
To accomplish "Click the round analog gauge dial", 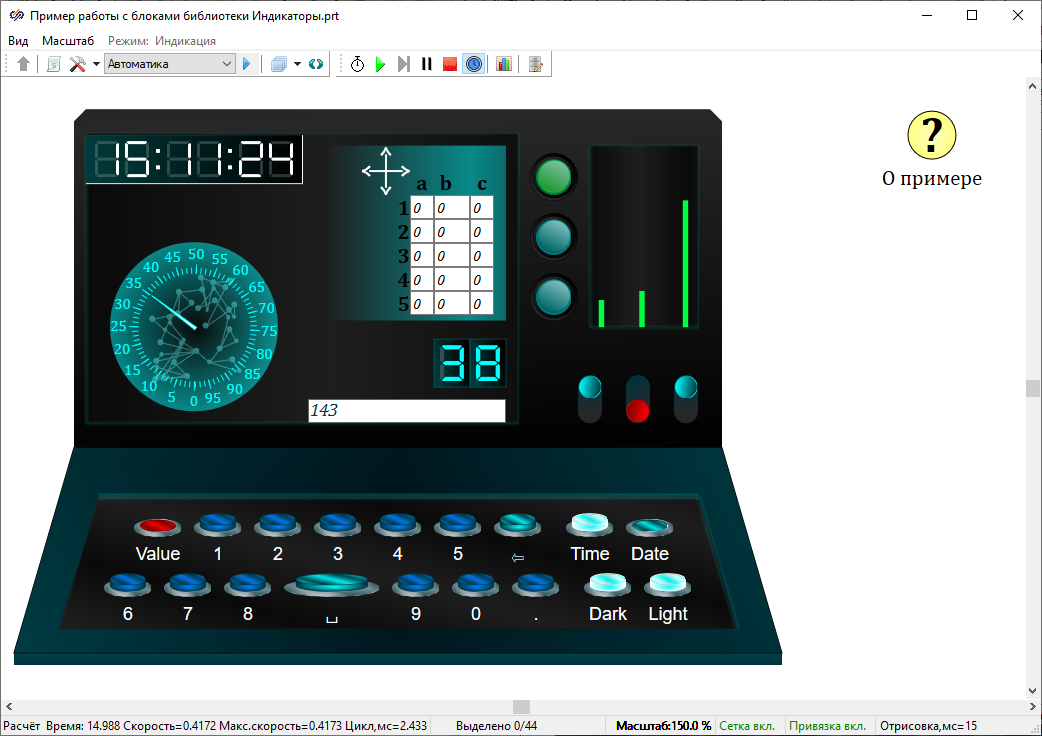I will pyautogui.click(x=194, y=326).
